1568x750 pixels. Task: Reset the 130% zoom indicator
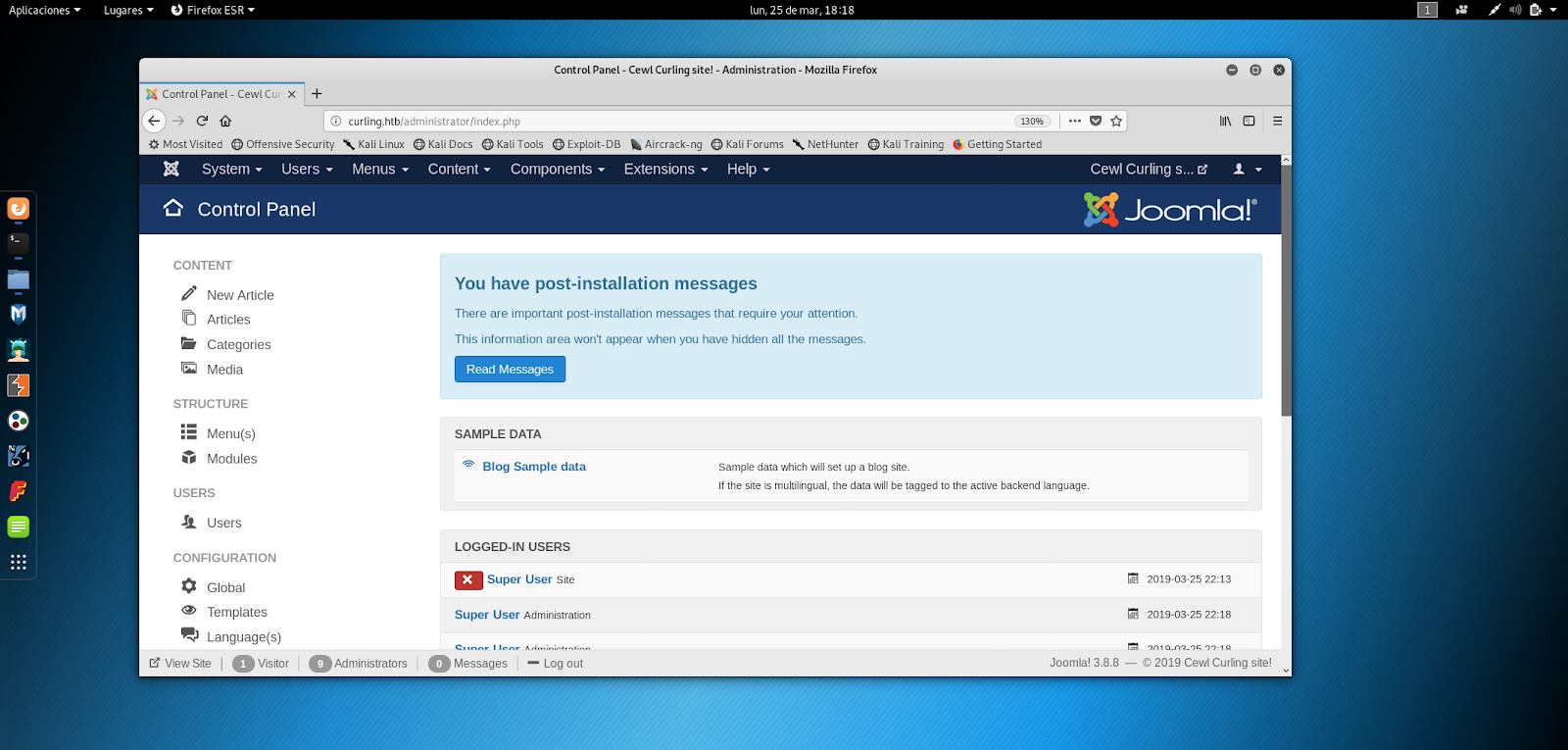click(1032, 122)
